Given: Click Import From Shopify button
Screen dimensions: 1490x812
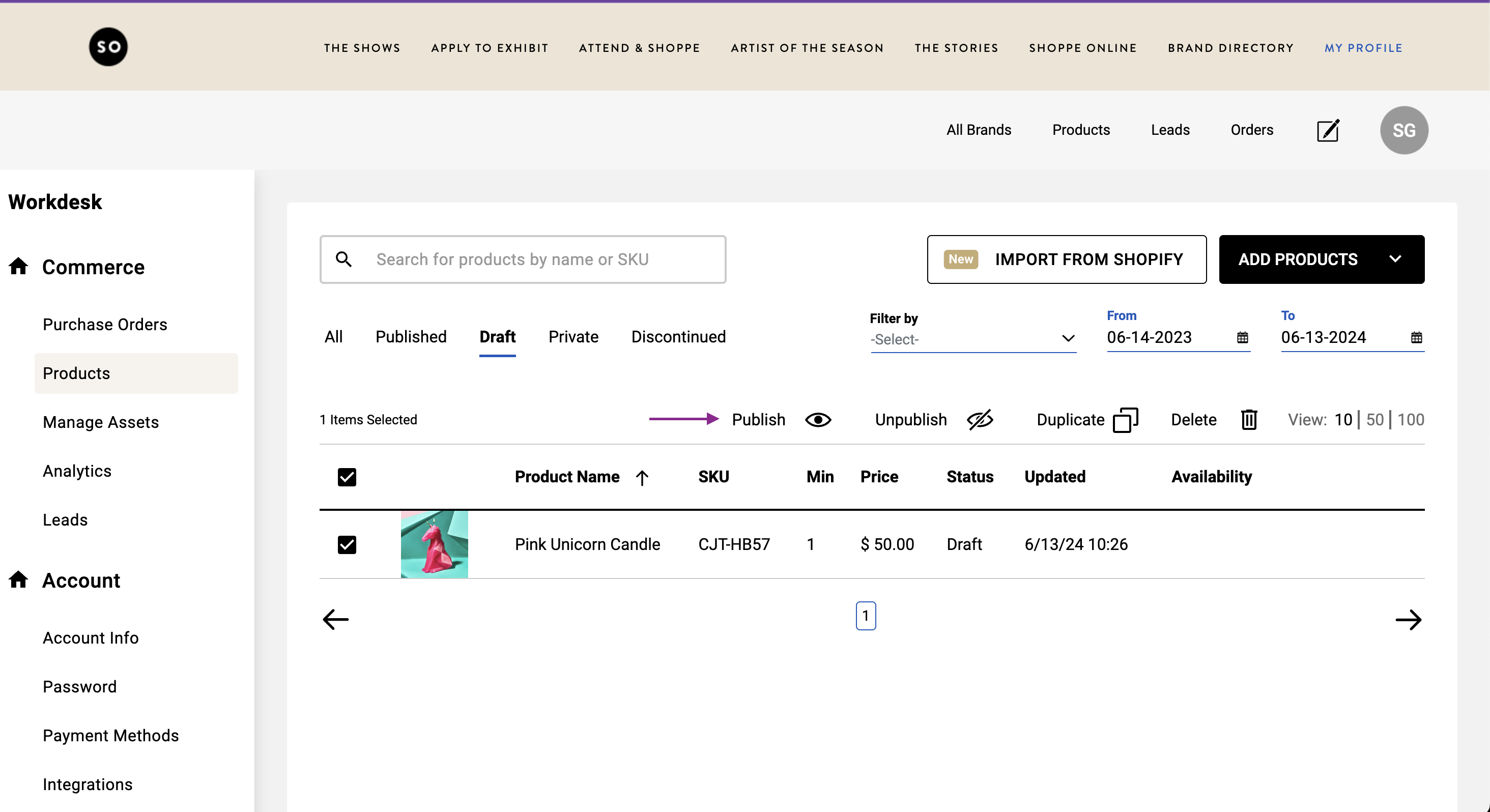Looking at the screenshot, I should (x=1066, y=259).
